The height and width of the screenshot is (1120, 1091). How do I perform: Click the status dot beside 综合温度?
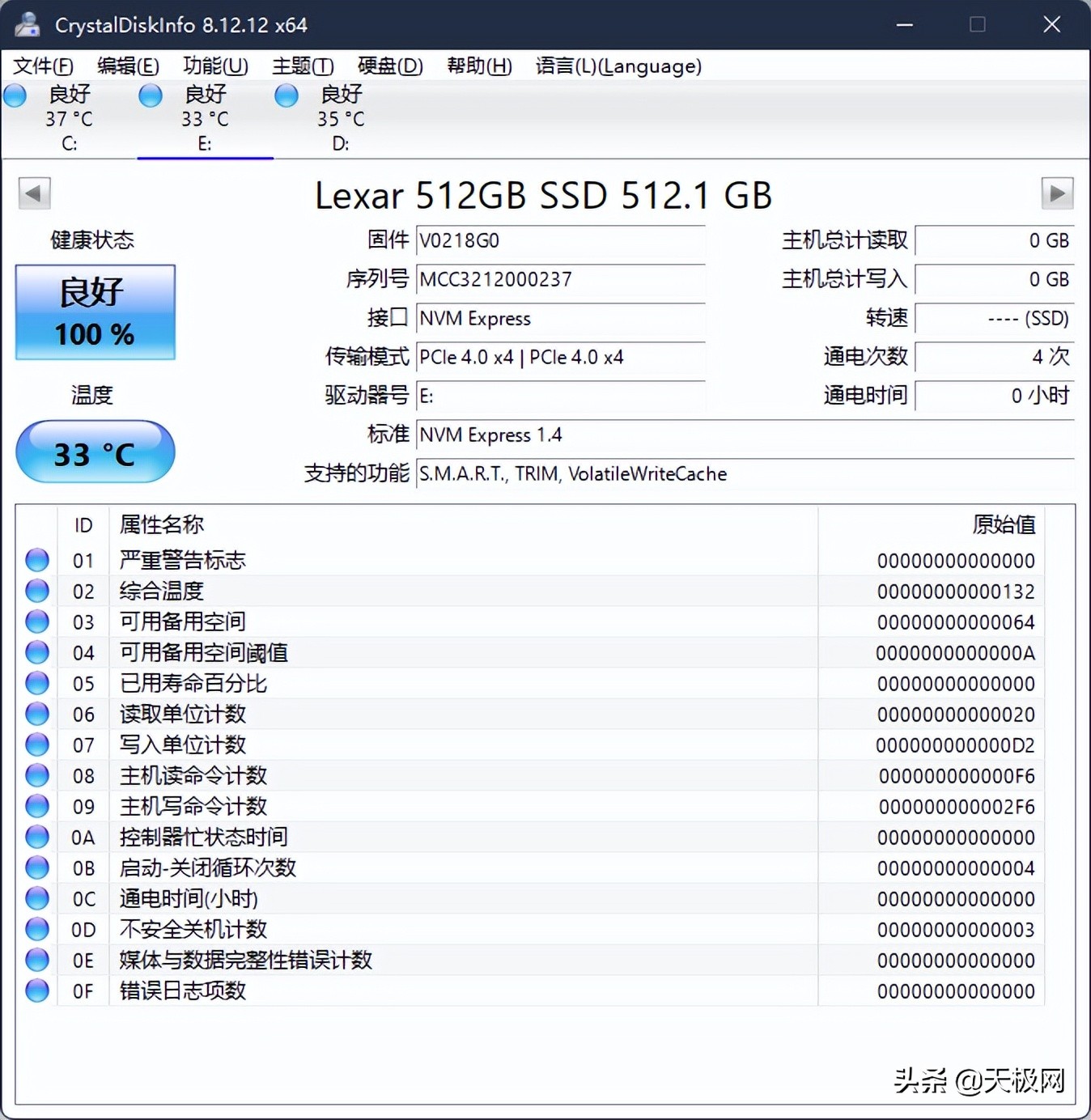(x=36, y=590)
